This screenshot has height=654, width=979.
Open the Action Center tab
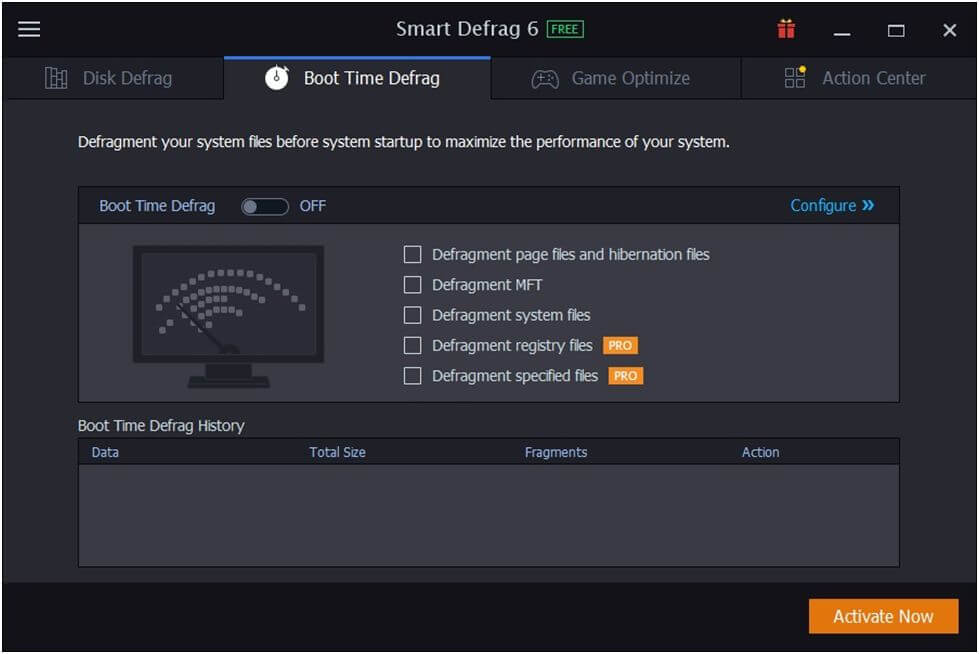pyautogui.click(x=872, y=78)
